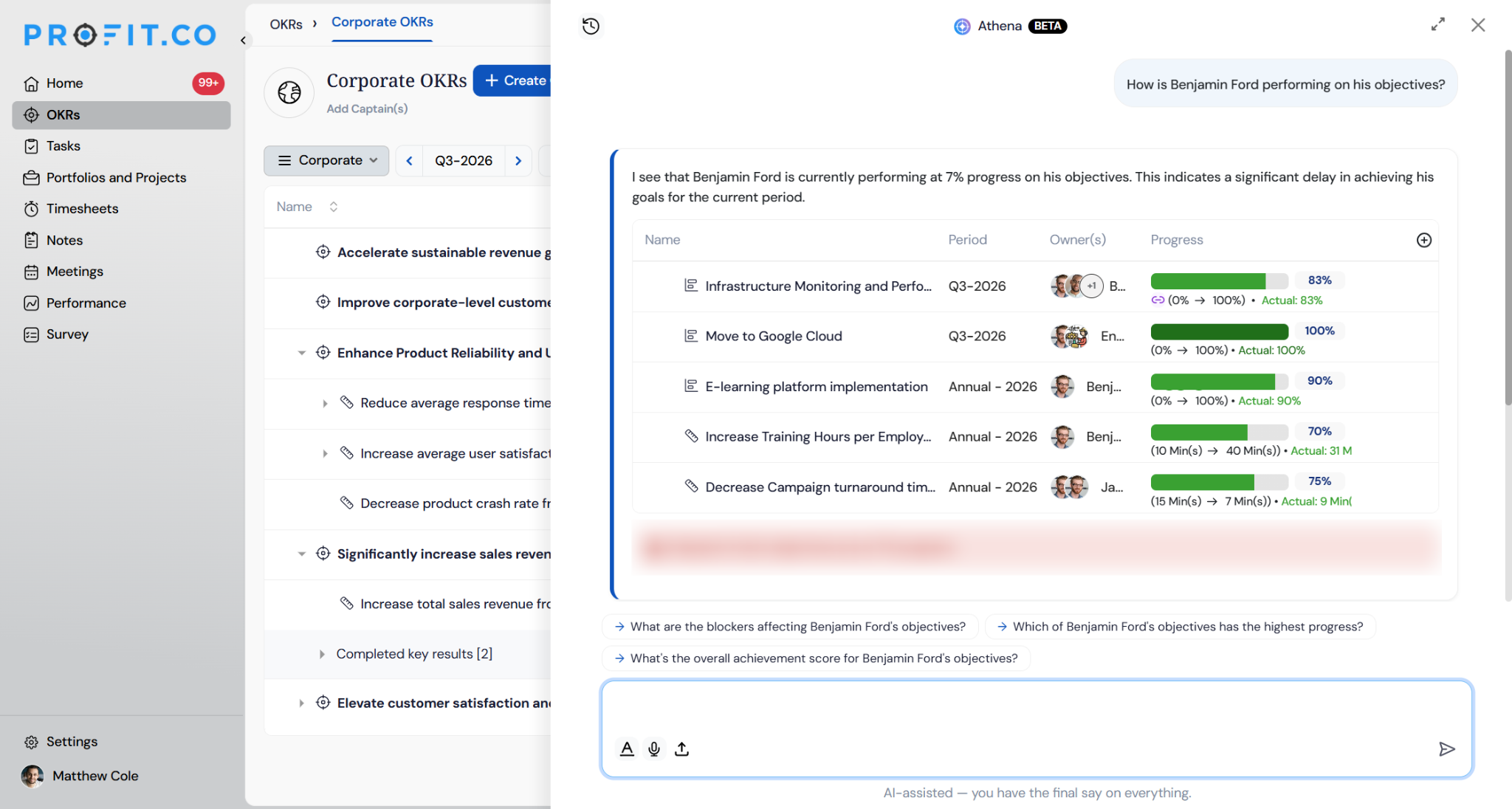
Task: Click owner avatars for Infrastructure Monitoring row
Action: [1076, 286]
